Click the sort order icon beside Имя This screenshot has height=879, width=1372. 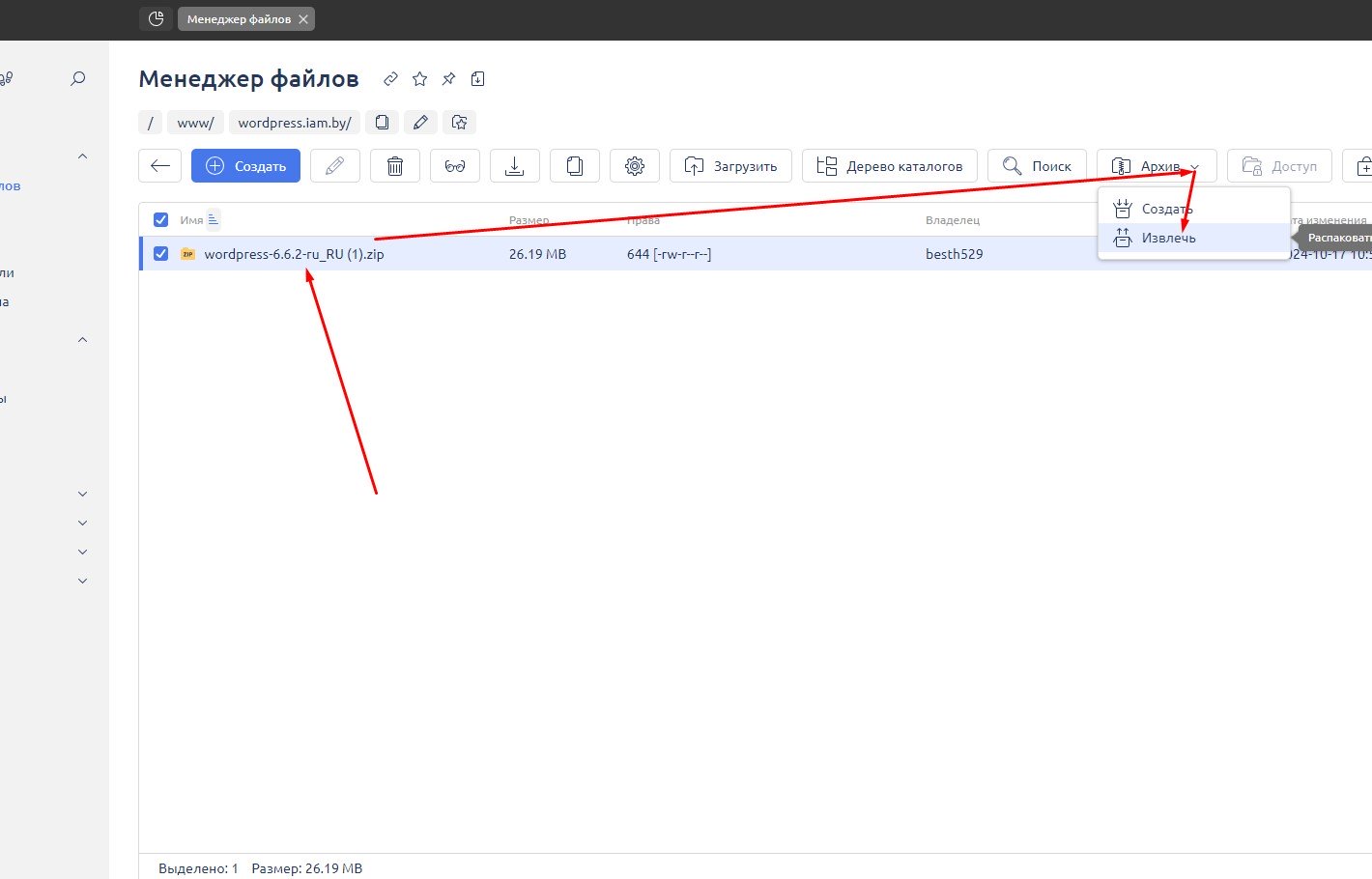coord(214,220)
